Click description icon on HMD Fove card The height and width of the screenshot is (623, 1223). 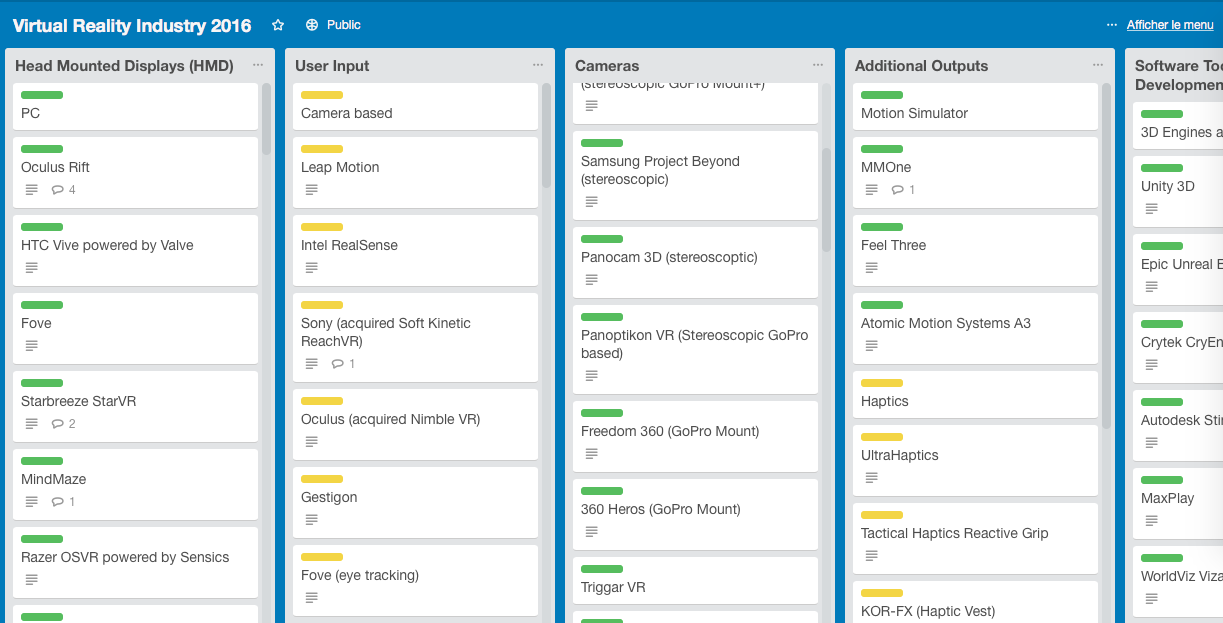click(x=31, y=346)
